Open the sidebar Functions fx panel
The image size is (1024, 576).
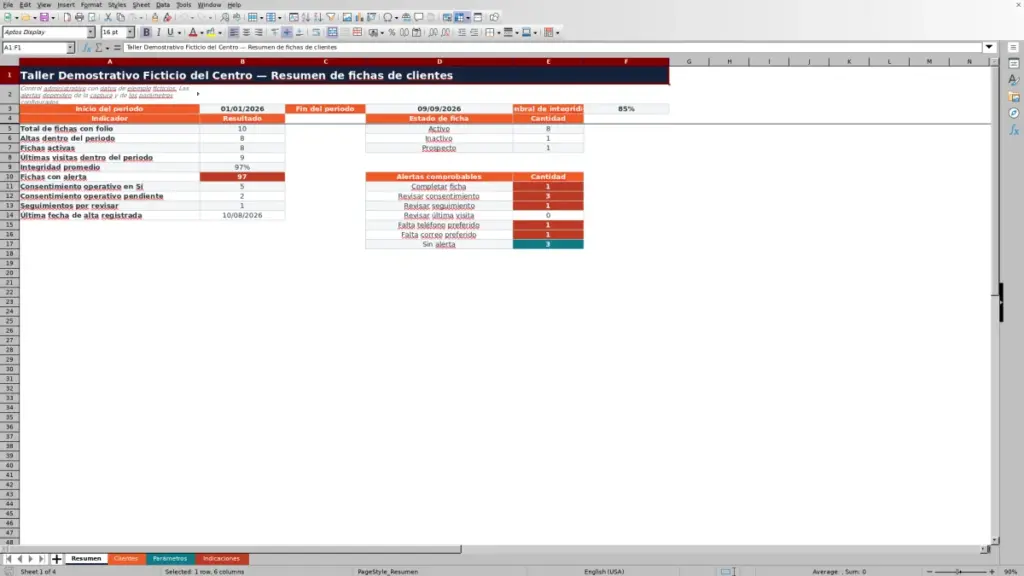click(1014, 130)
